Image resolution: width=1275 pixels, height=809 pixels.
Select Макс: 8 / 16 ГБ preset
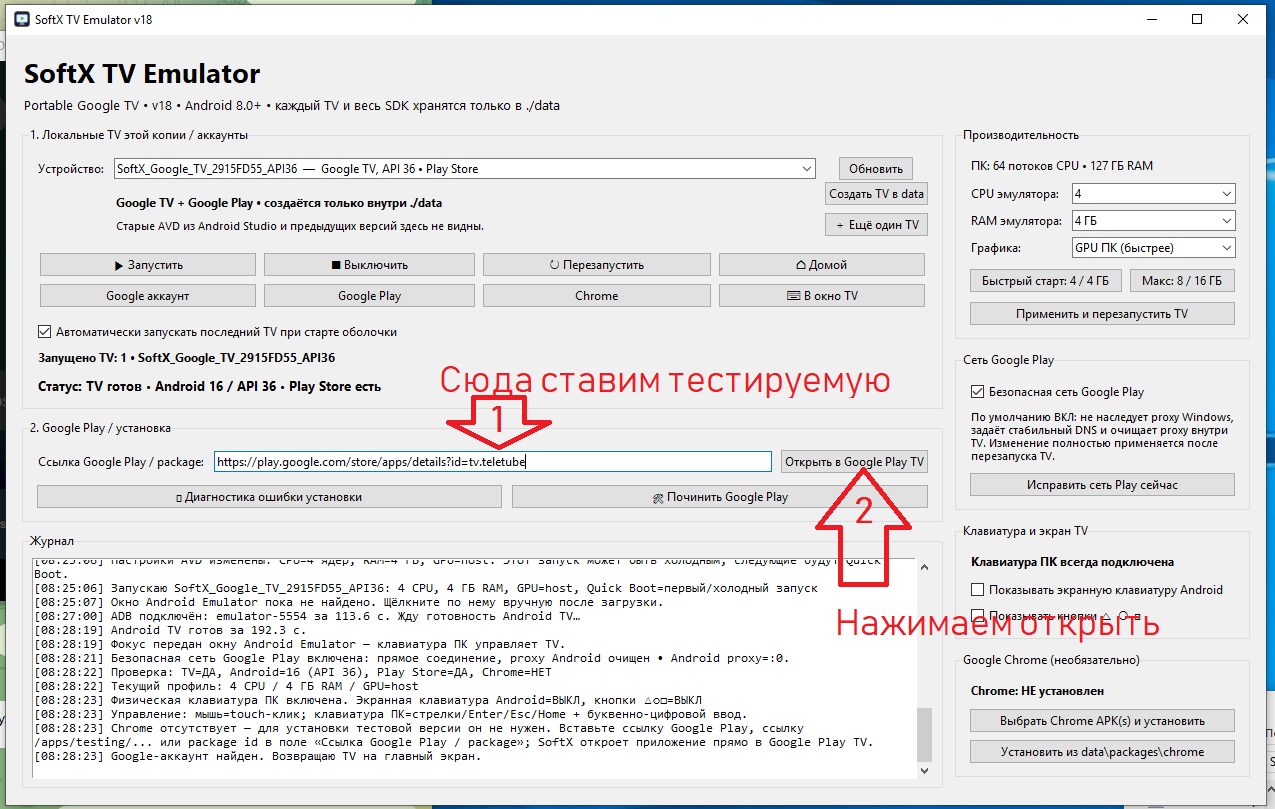[1182, 281]
